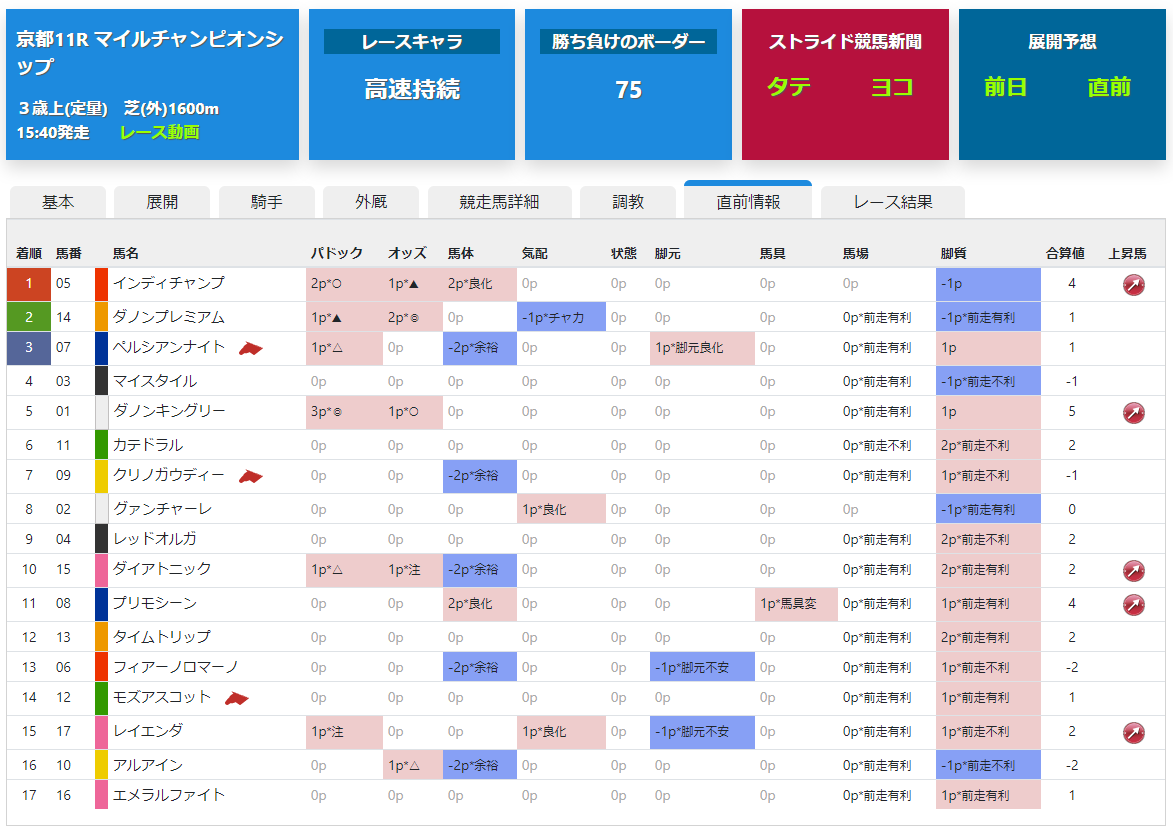Image resolution: width=1173 pixels, height=829 pixels.
Task: Click rising-horse arrow icon for レイエンダ
Action: (1133, 732)
